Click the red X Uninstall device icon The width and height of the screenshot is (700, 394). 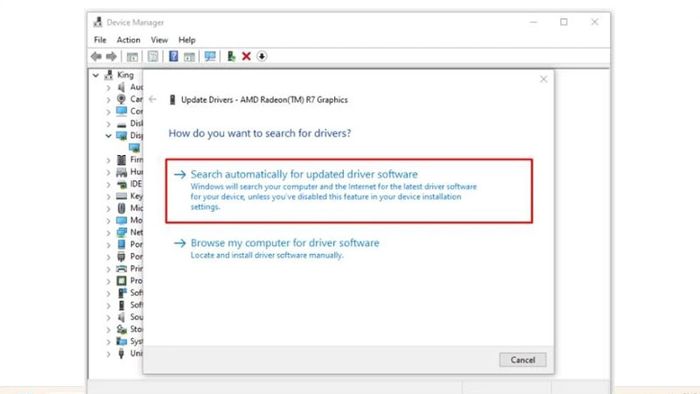point(246,56)
